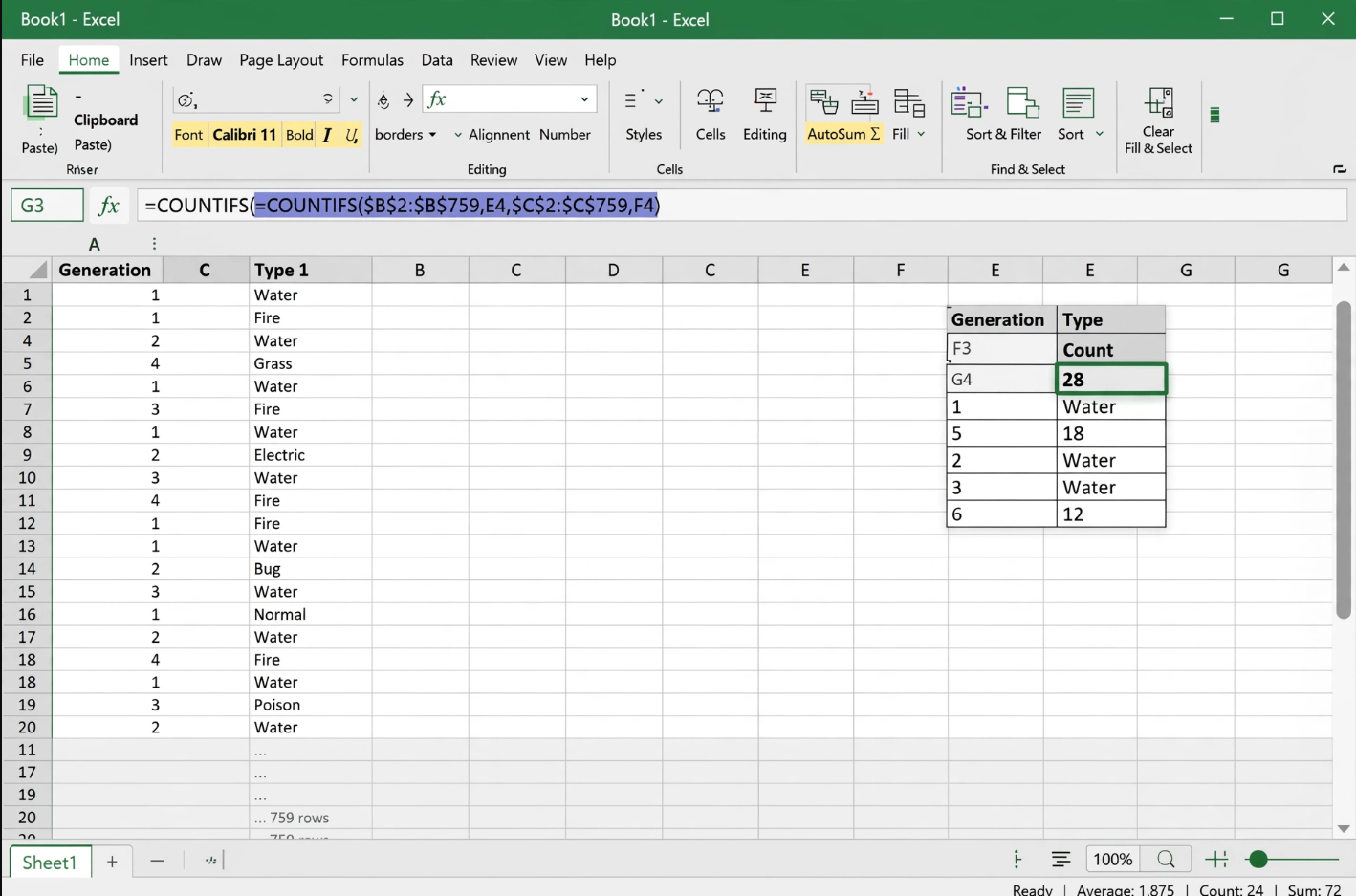The image size is (1356, 896).
Task: Click the right arrow icon next to function box
Action: [x=408, y=99]
